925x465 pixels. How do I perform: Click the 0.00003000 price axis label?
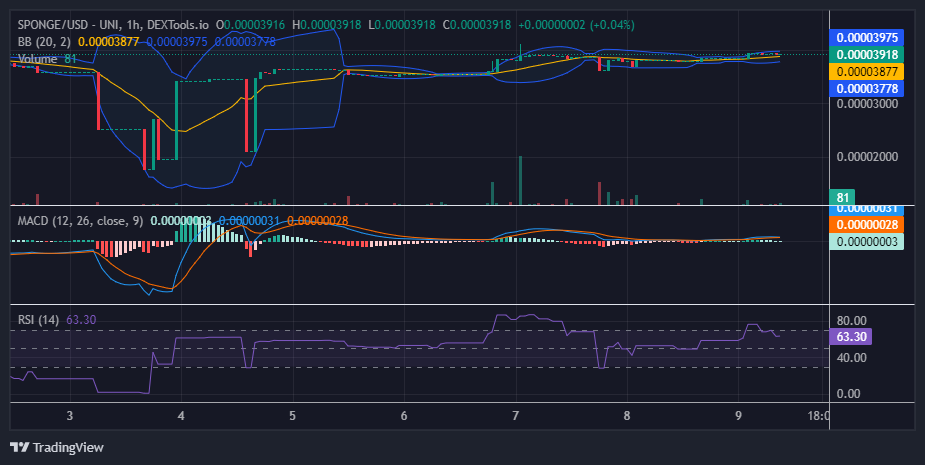pos(867,104)
